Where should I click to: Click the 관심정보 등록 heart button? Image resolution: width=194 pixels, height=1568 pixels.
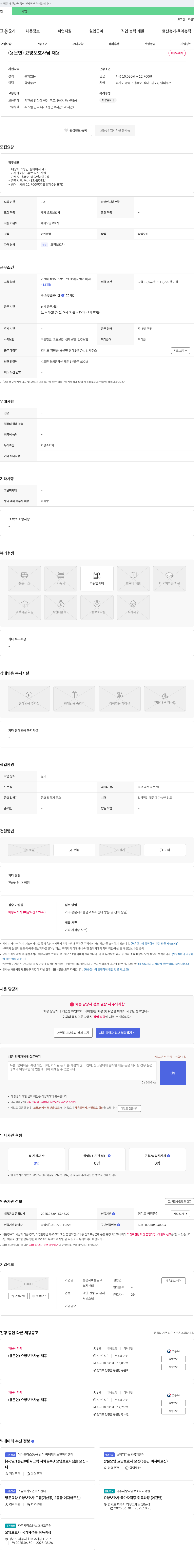[75, 130]
